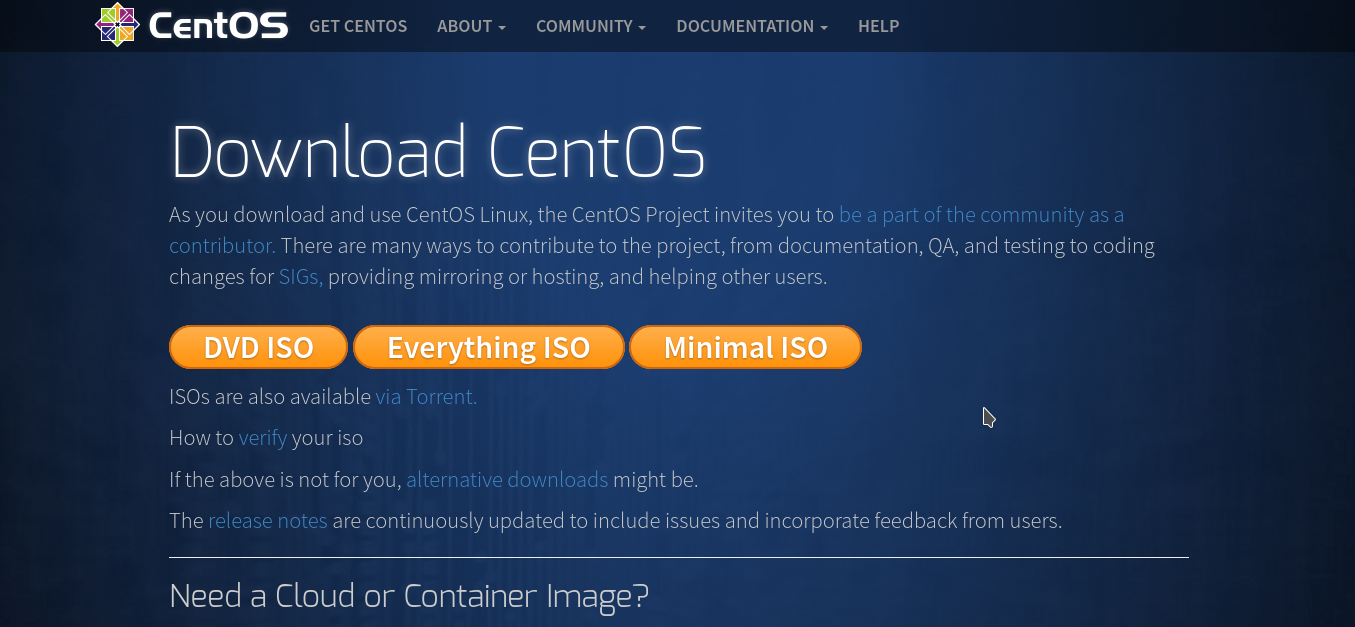Click the CentOS pinwheel logo icon
The image size is (1355, 627).
click(x=117, y=25)
